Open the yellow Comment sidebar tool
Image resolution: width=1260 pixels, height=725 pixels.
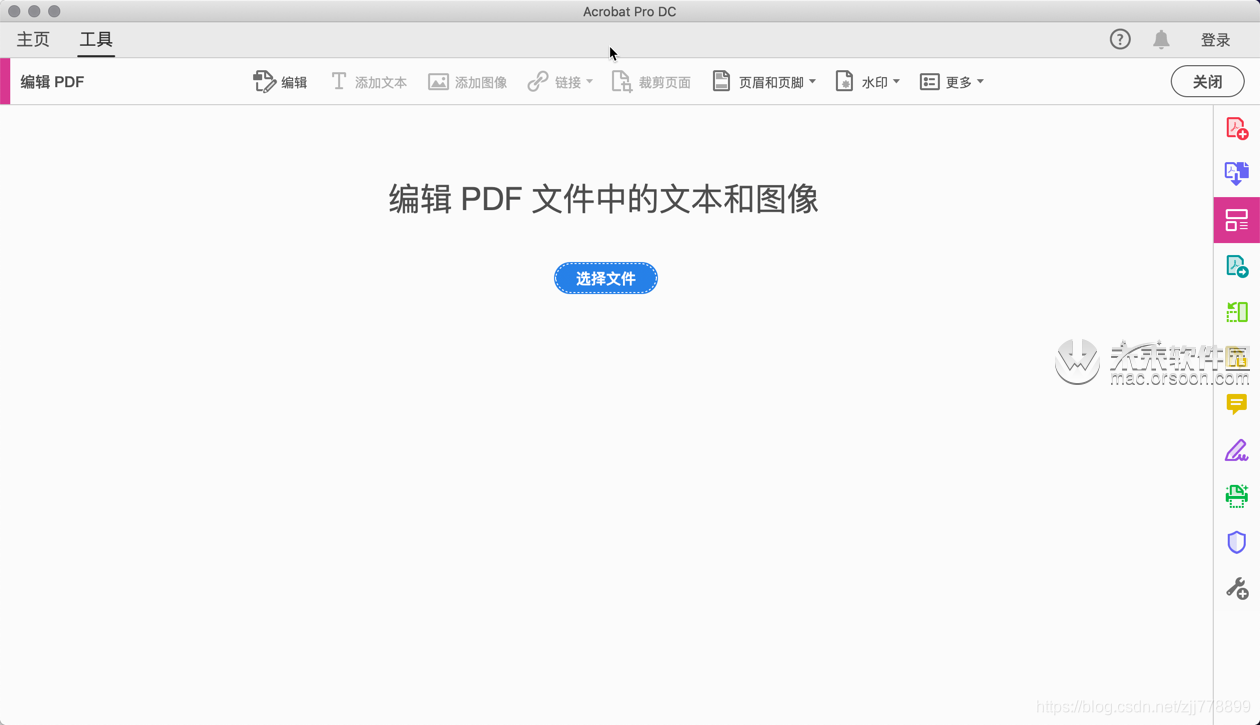pyautogui.click(x=1237, y=404)
